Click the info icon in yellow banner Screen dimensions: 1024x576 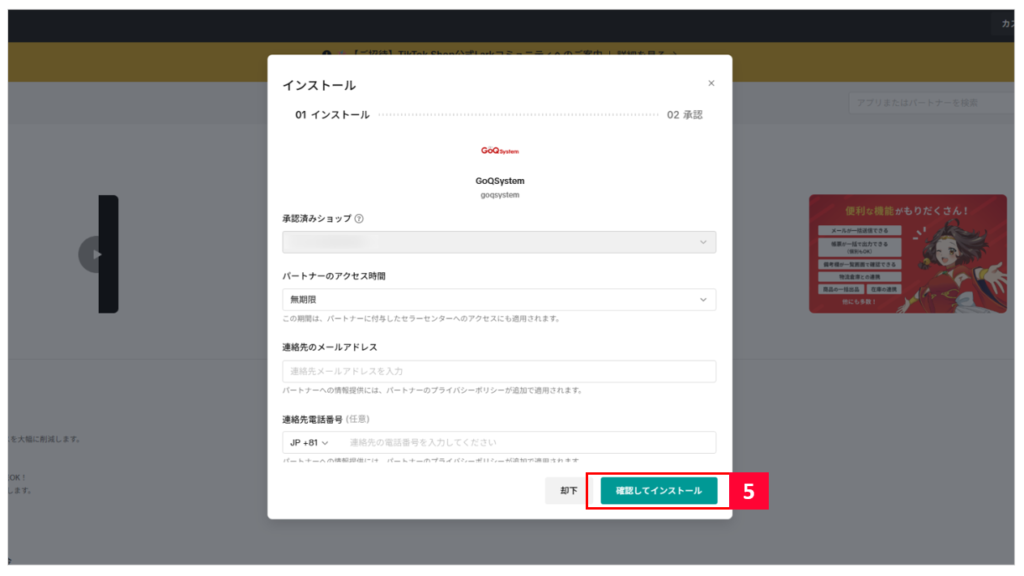click(x=328, y=53)
